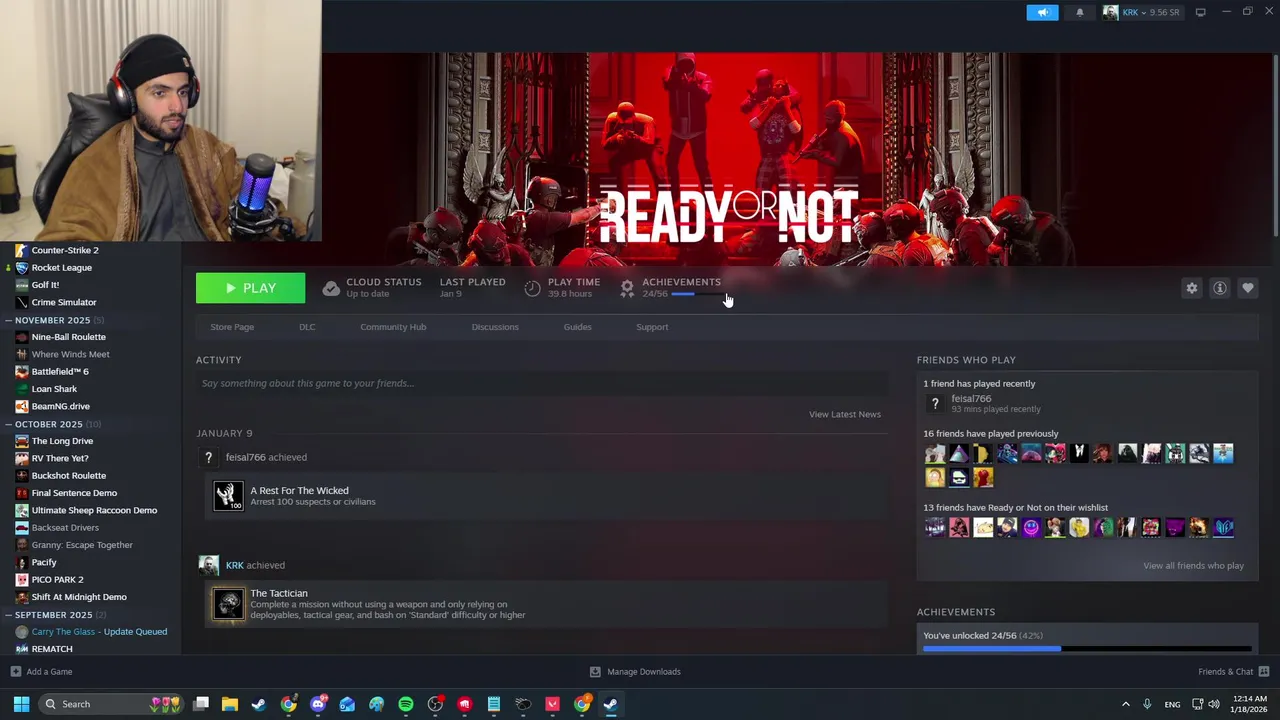Open the notifications bell
This screenshot has height=720, width=1280.
tap(1079, 12)
